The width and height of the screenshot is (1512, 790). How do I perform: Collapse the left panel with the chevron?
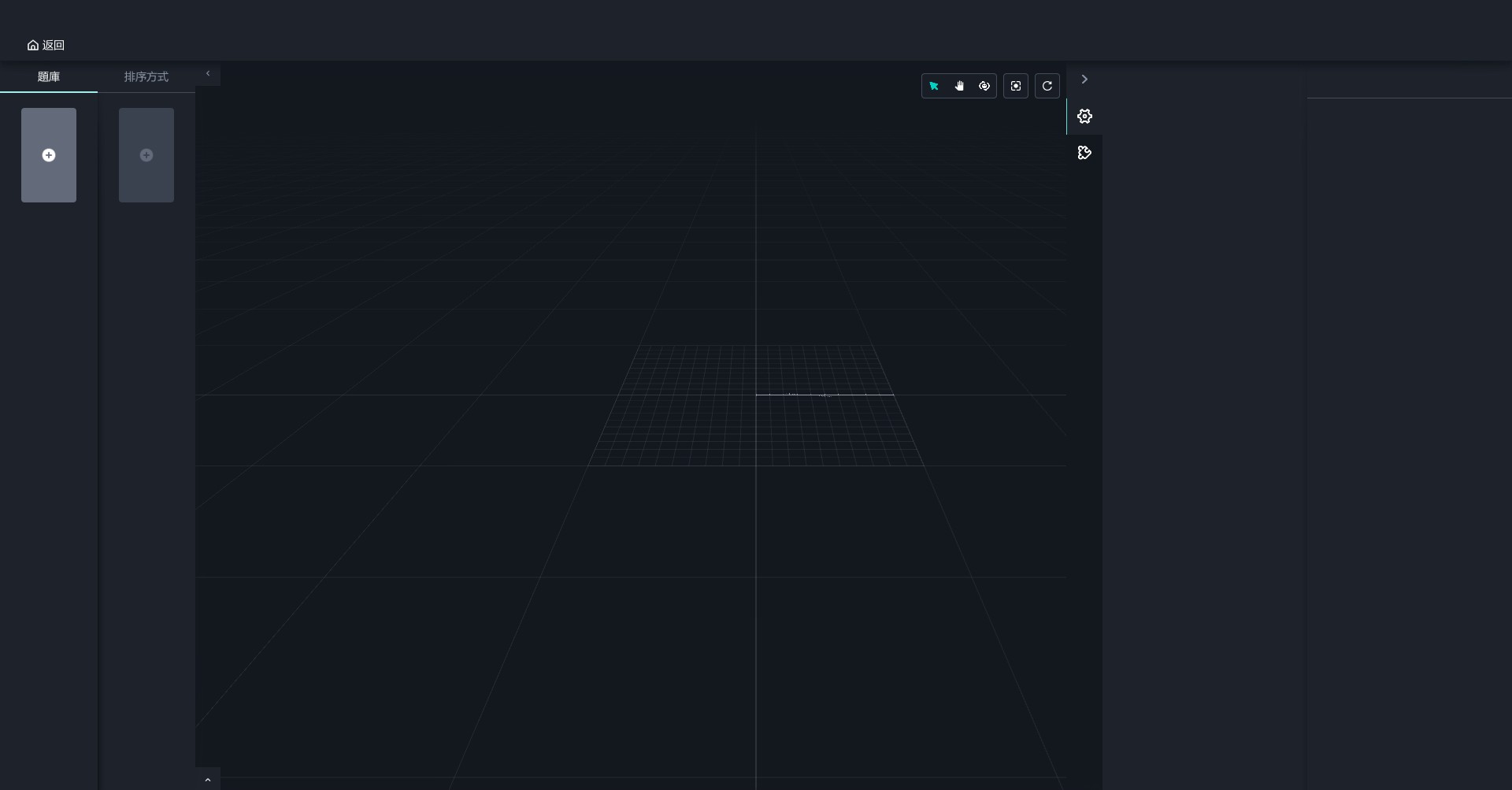(x=208, y=74)
